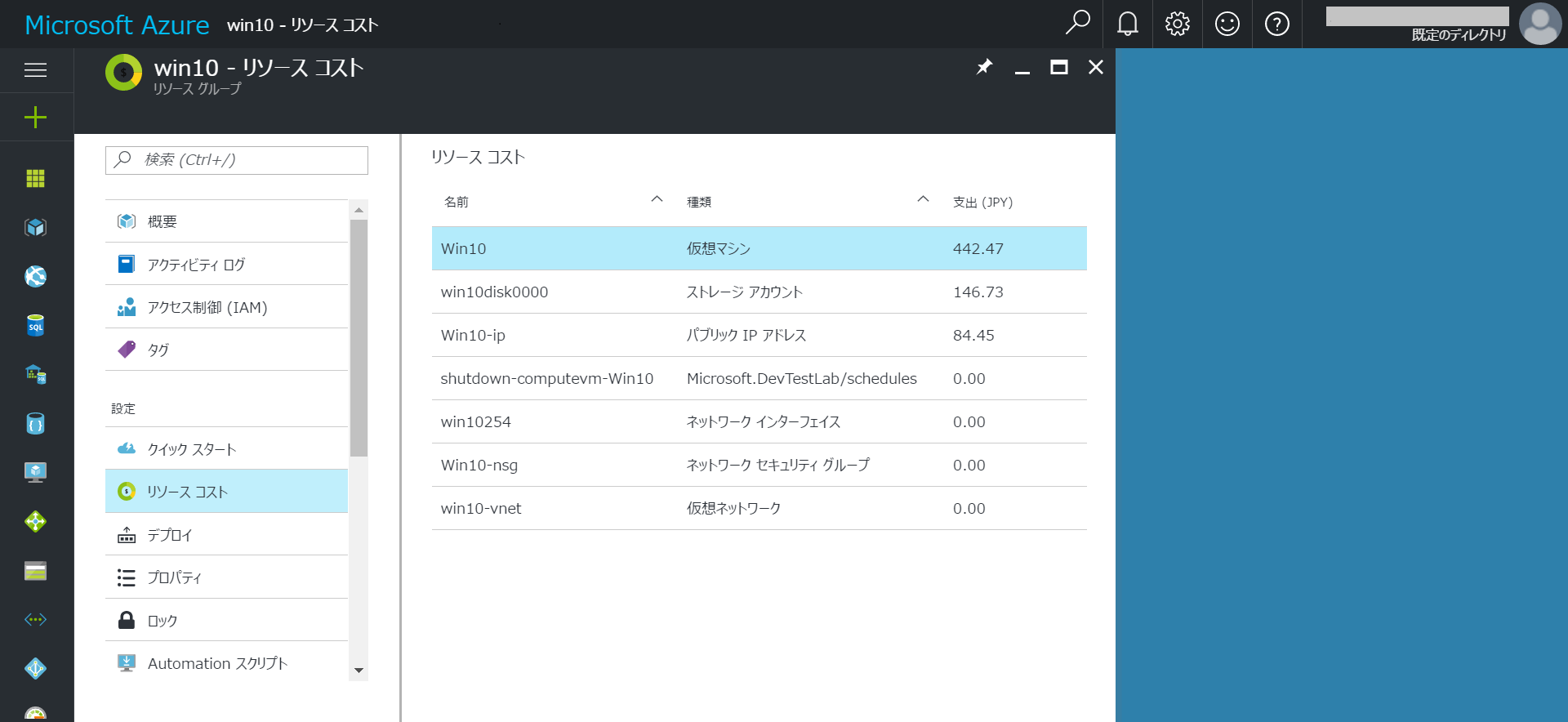Click the 検索 search input field

(237, 160)
